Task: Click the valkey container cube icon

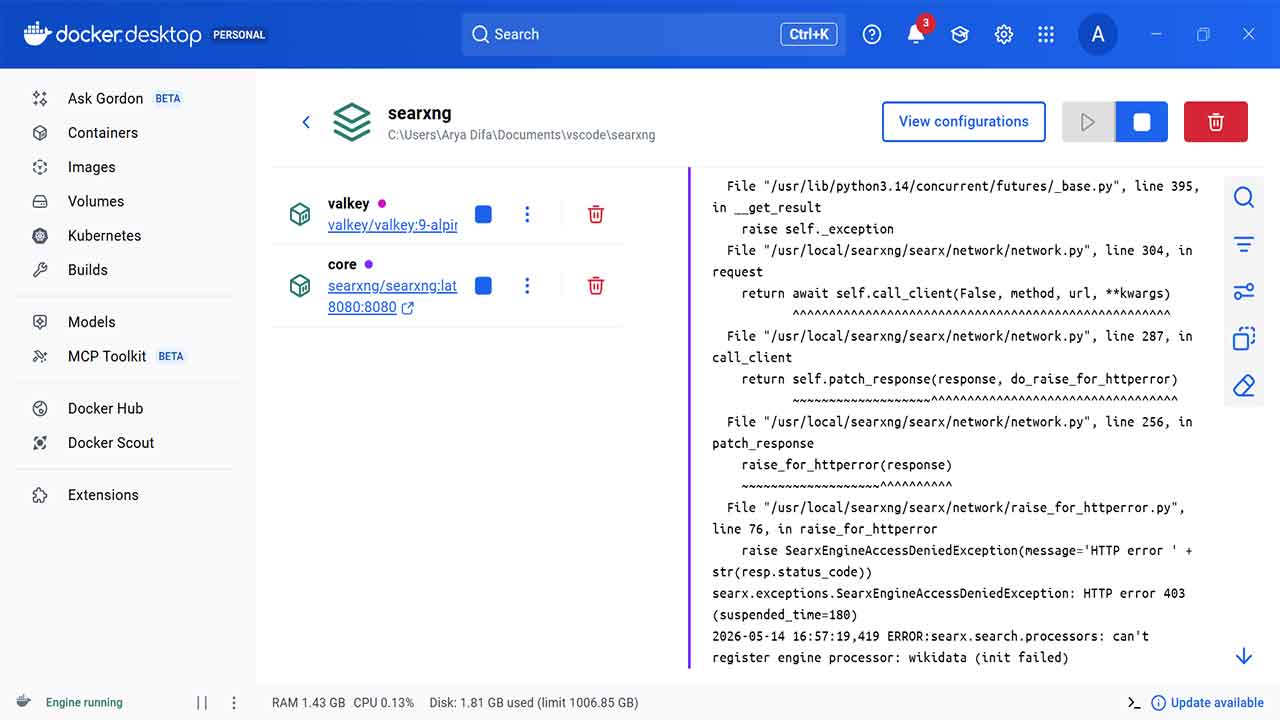Action: click(x=300, y=214)
